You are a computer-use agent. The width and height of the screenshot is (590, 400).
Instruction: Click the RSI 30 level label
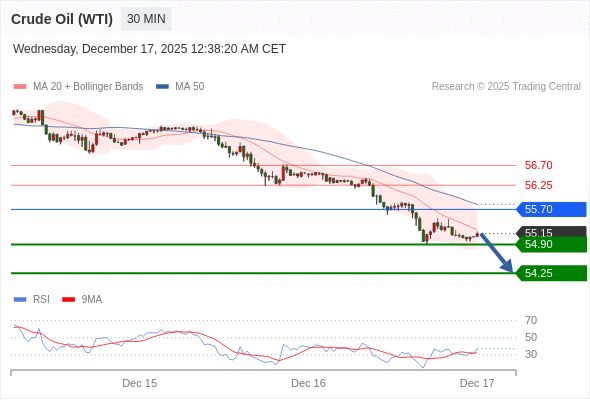[531, 354]
